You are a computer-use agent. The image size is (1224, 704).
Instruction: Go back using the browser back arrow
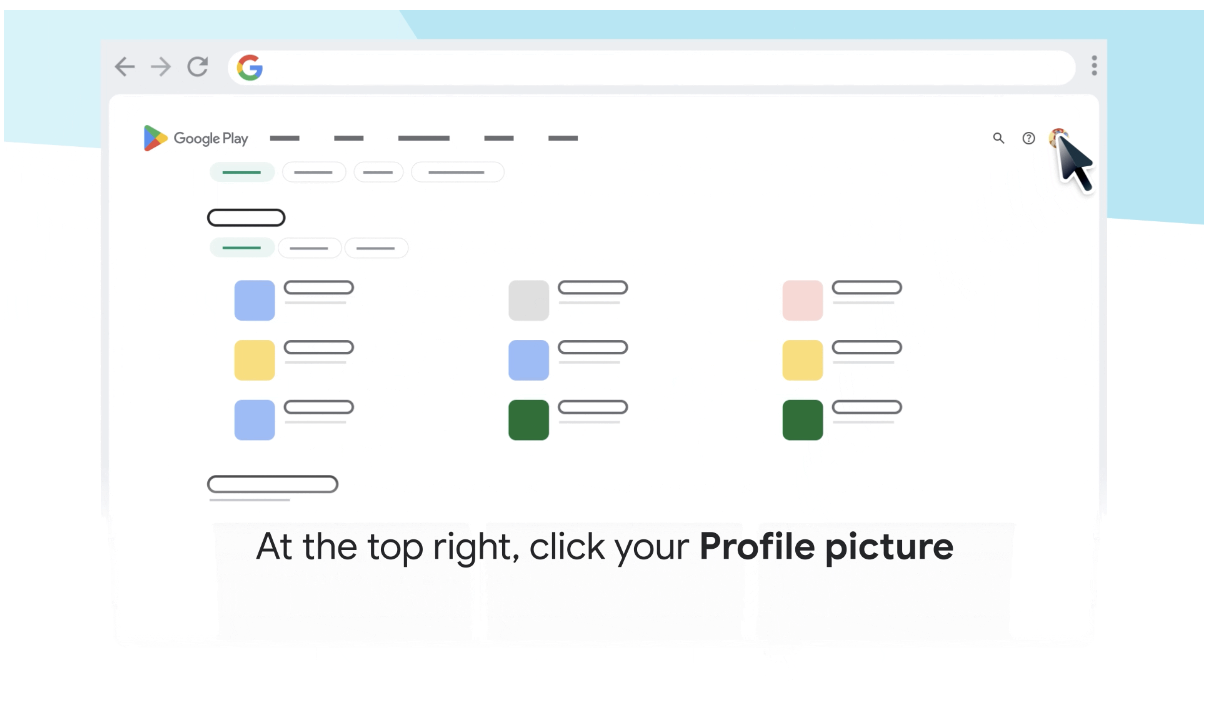coord(124,67)
